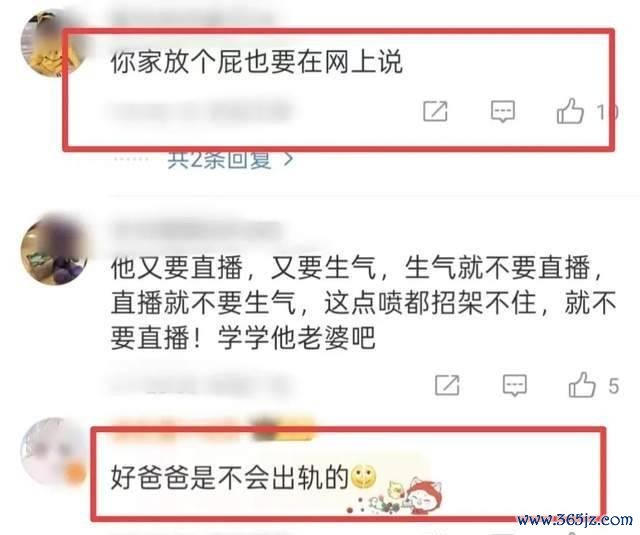The height and width of the screenshot is (535, 640).
Task: Click the www.365jz.com watermark link
Action: pos(575,520)
